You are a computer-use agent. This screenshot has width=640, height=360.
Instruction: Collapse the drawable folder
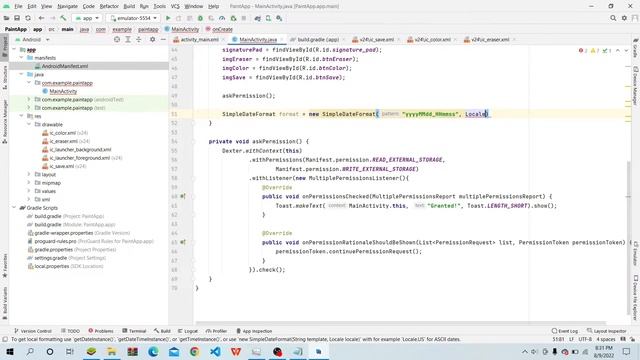click(x=29, y=124)
